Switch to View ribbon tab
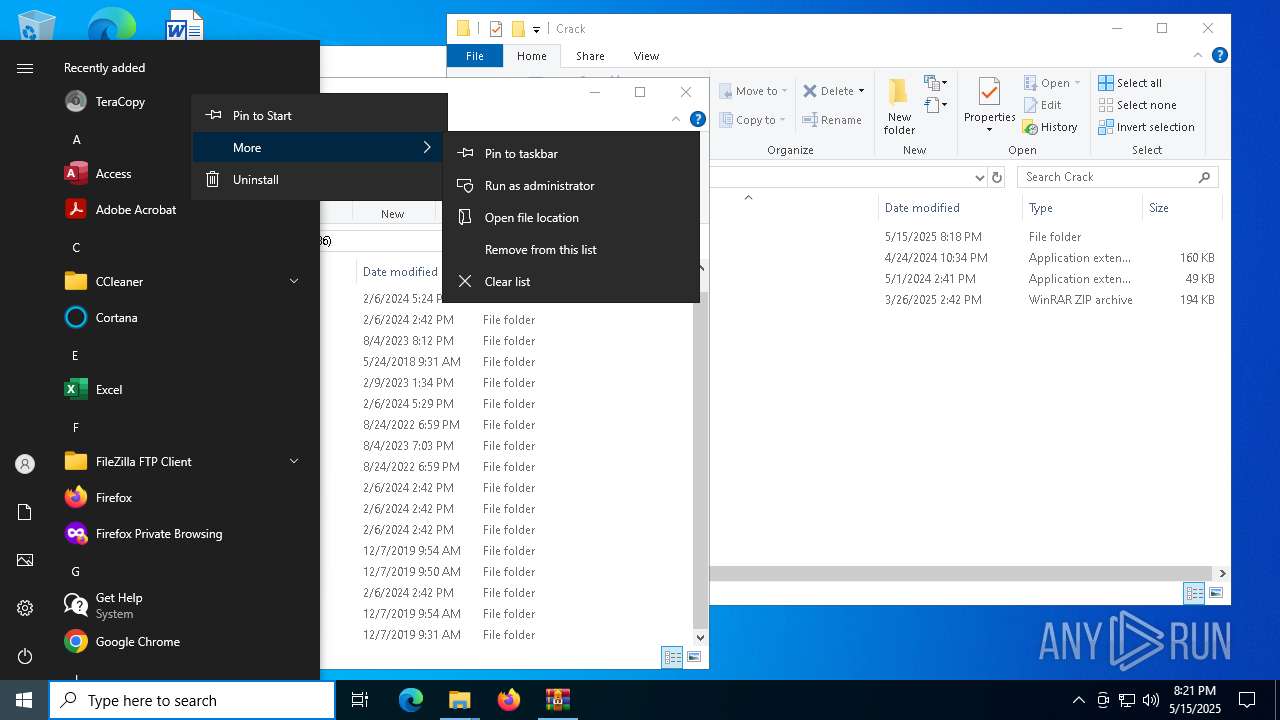 [x=646, y=56]
